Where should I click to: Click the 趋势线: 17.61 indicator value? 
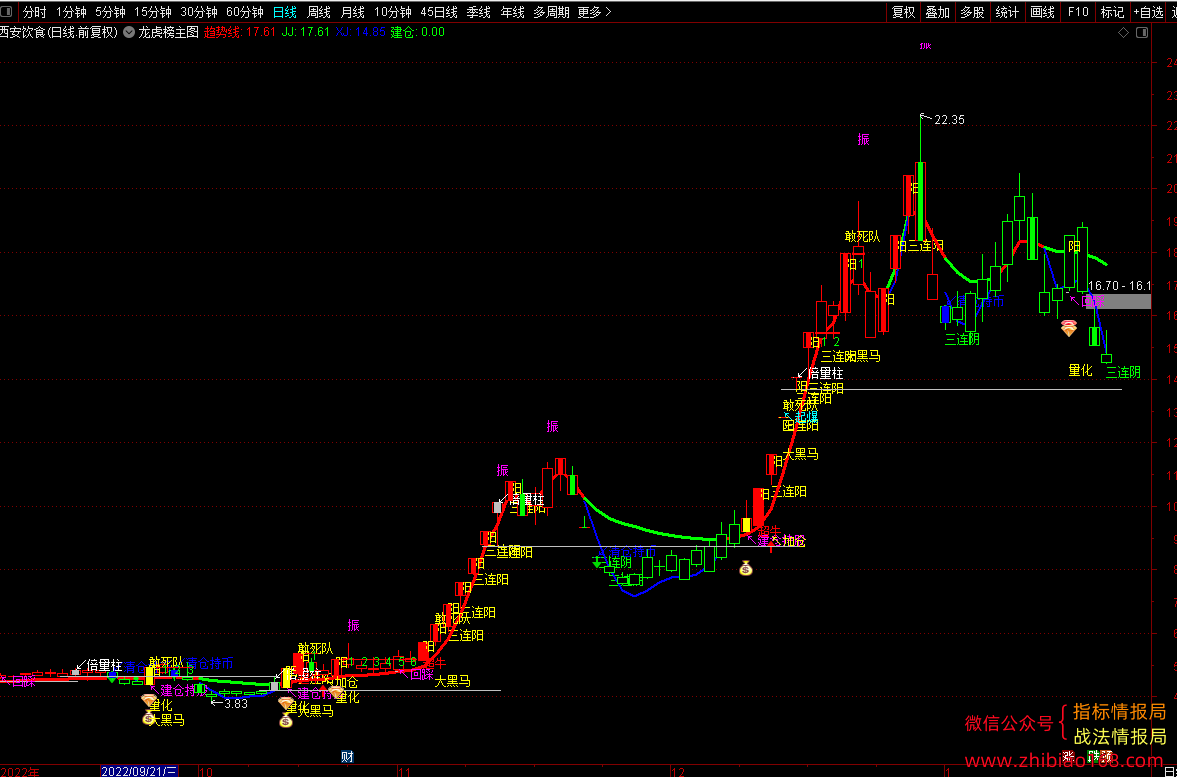coord(240,32)
